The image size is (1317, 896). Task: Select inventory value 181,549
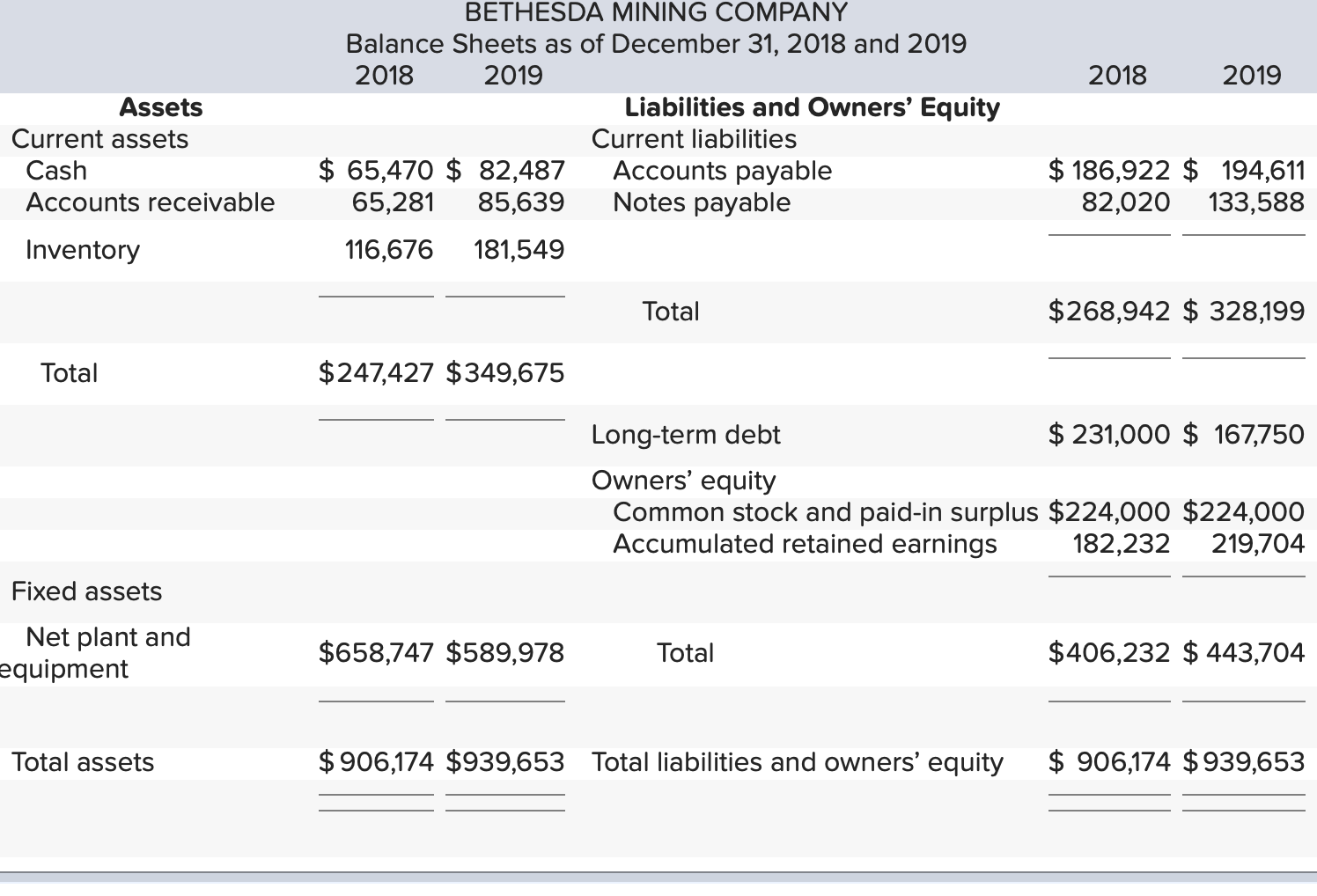[519, 250]
